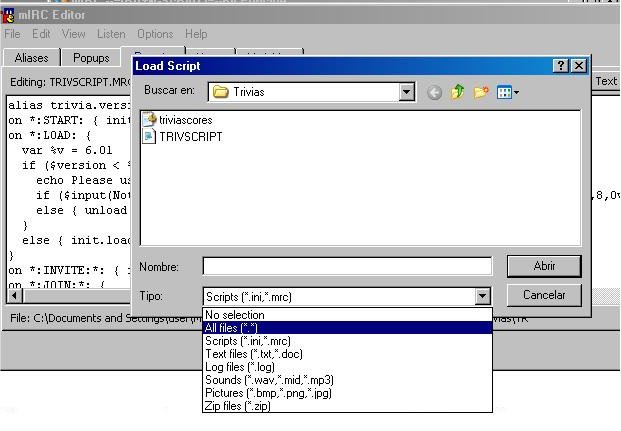Click the Back arrow icon in Load Script
621x431 pixels.
tap(434, 93)
